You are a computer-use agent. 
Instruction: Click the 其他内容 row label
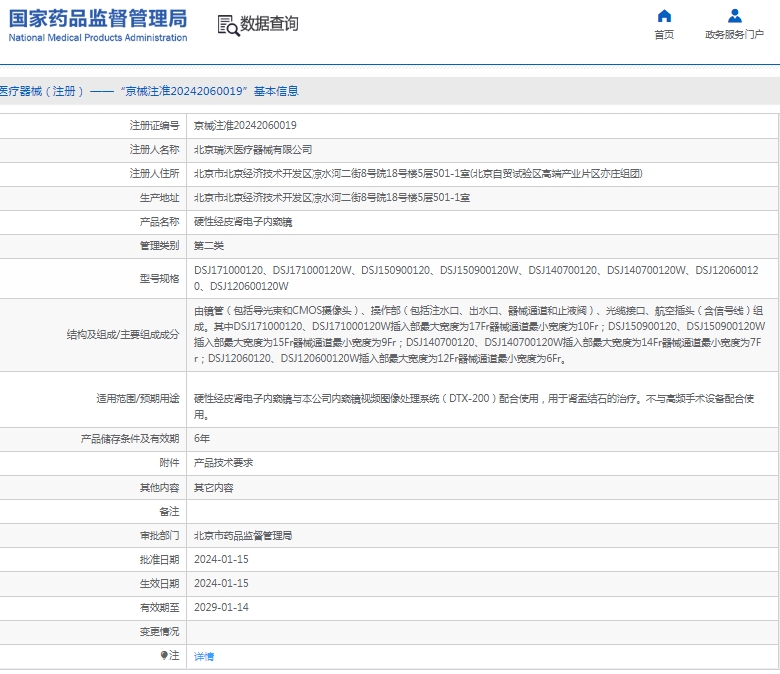click(159, 488)
